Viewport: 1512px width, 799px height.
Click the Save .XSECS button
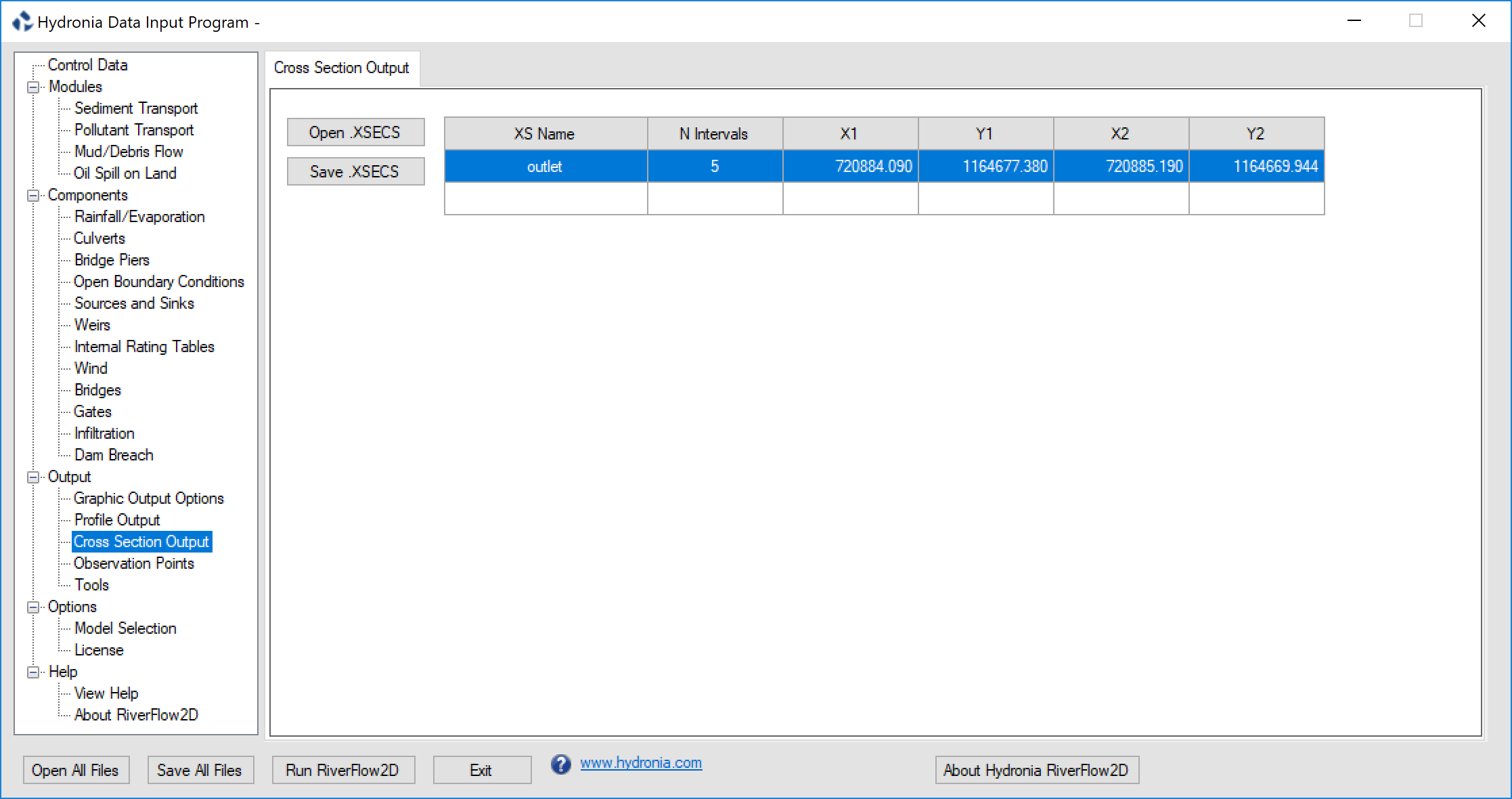coord(356,171)
